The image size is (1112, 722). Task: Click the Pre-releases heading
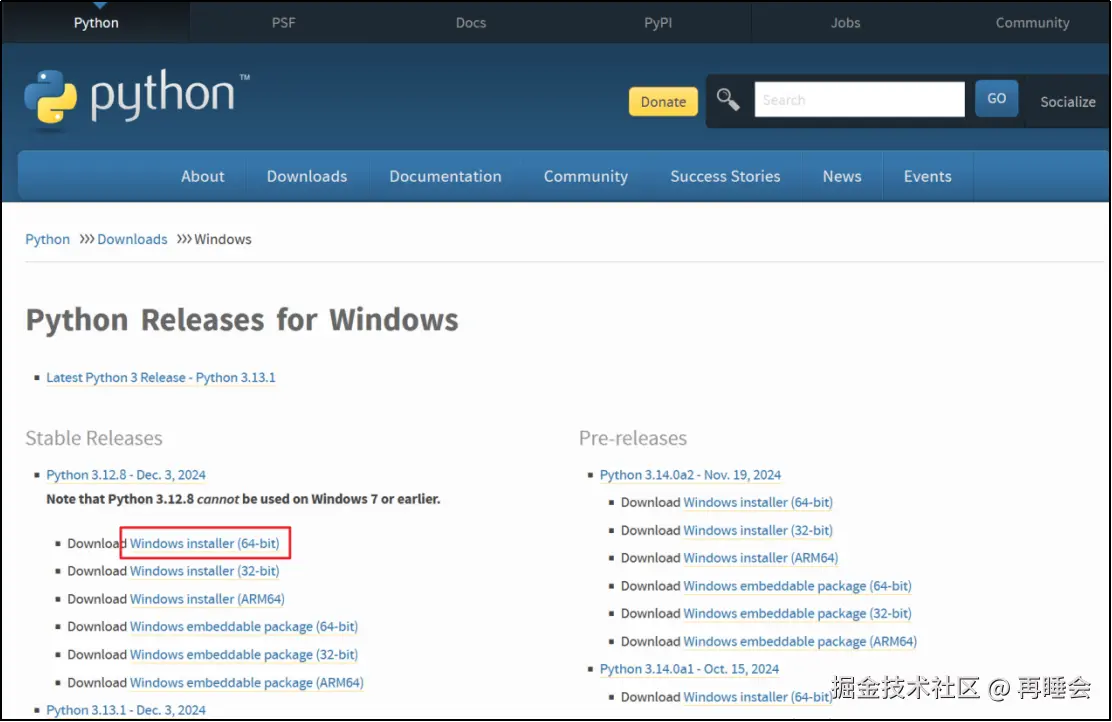633,438
